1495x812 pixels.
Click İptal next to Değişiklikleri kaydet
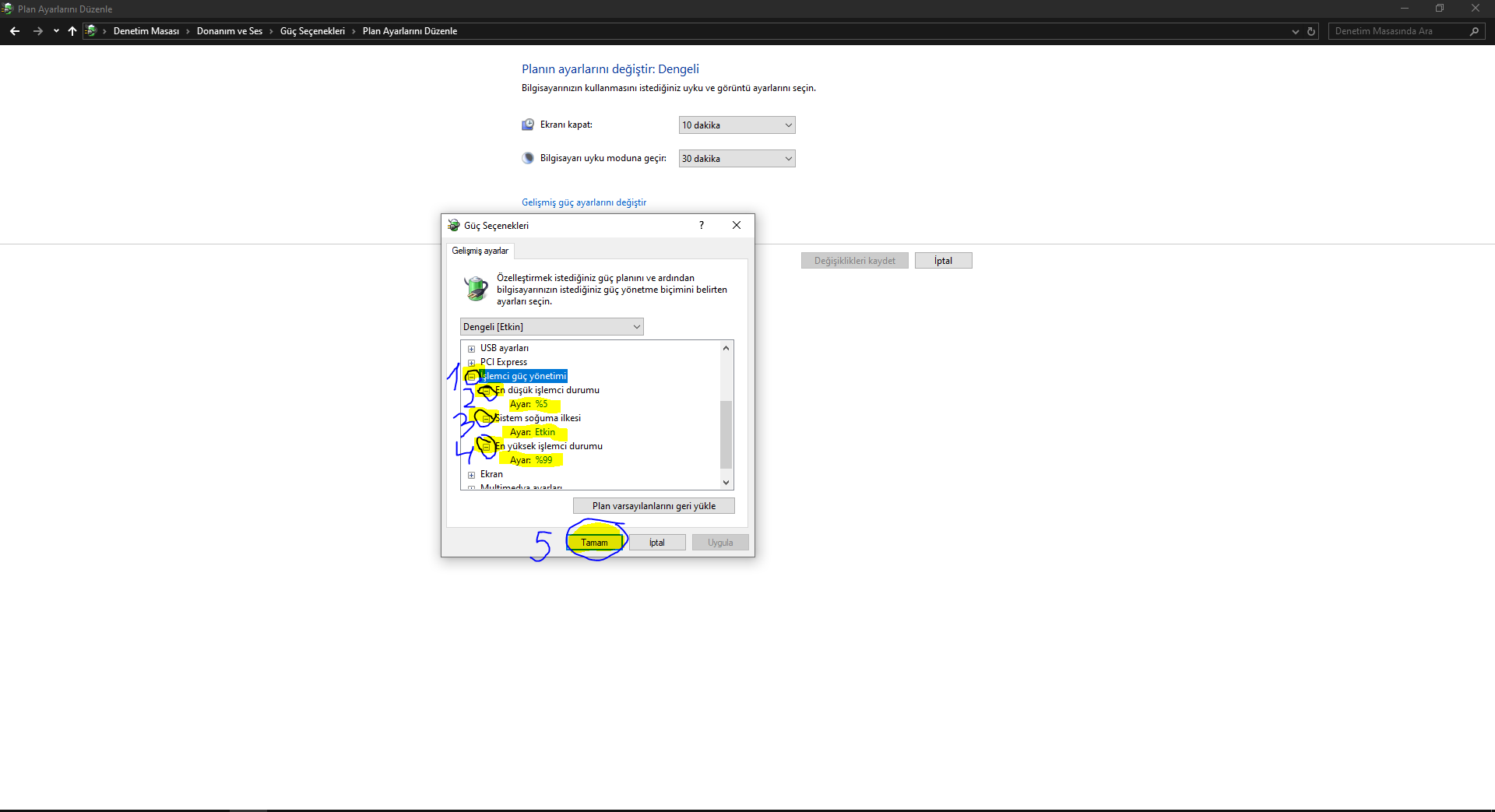[x=944, y=261]
